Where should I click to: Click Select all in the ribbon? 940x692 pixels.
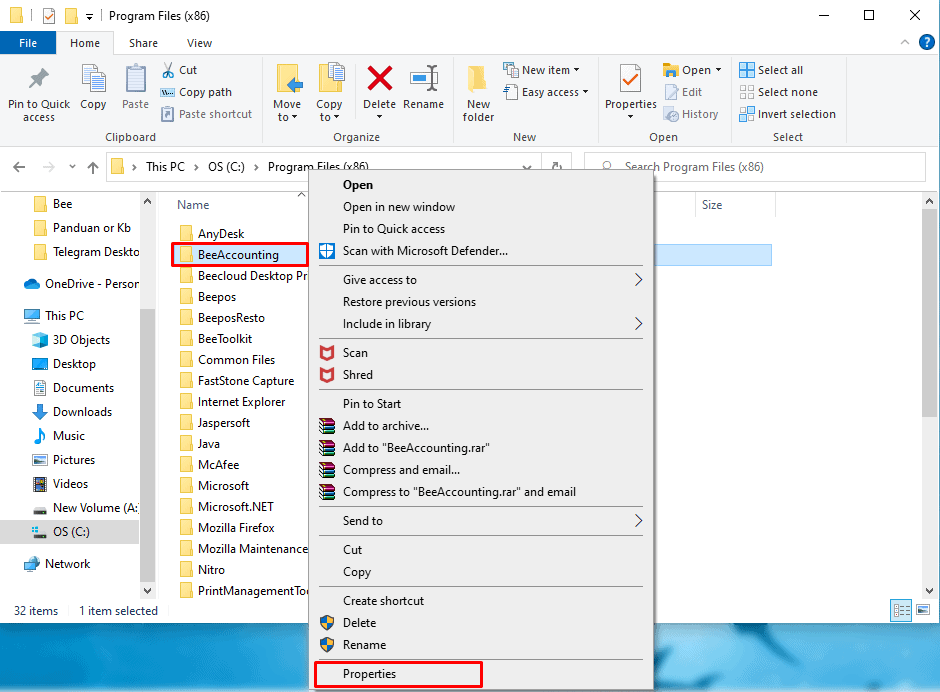point(771,70)
